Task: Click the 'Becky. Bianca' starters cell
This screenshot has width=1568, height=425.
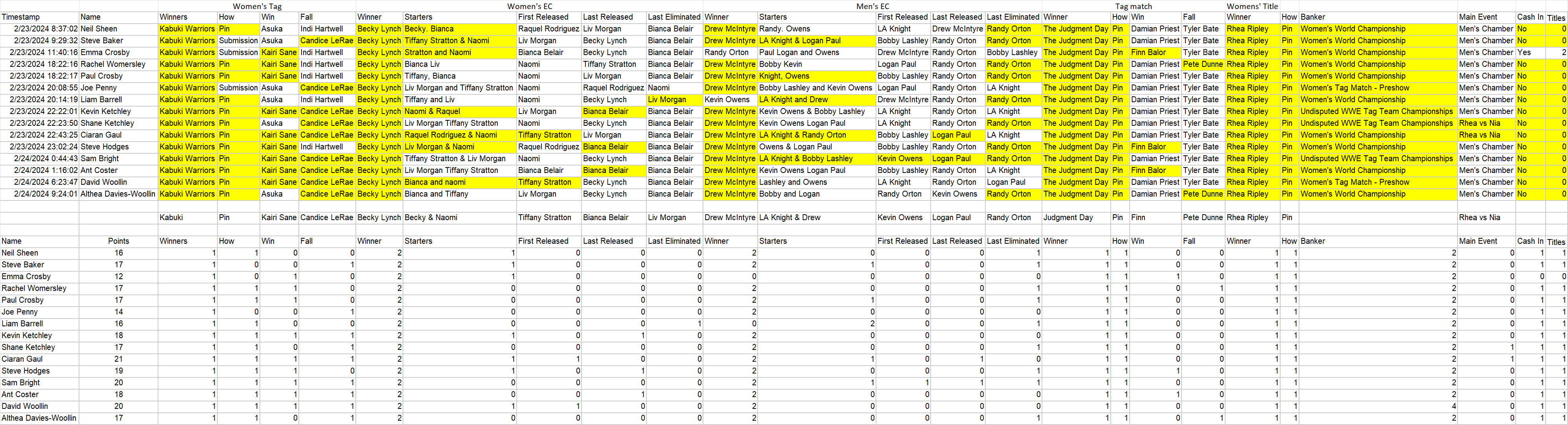Action: pos(429,29)
